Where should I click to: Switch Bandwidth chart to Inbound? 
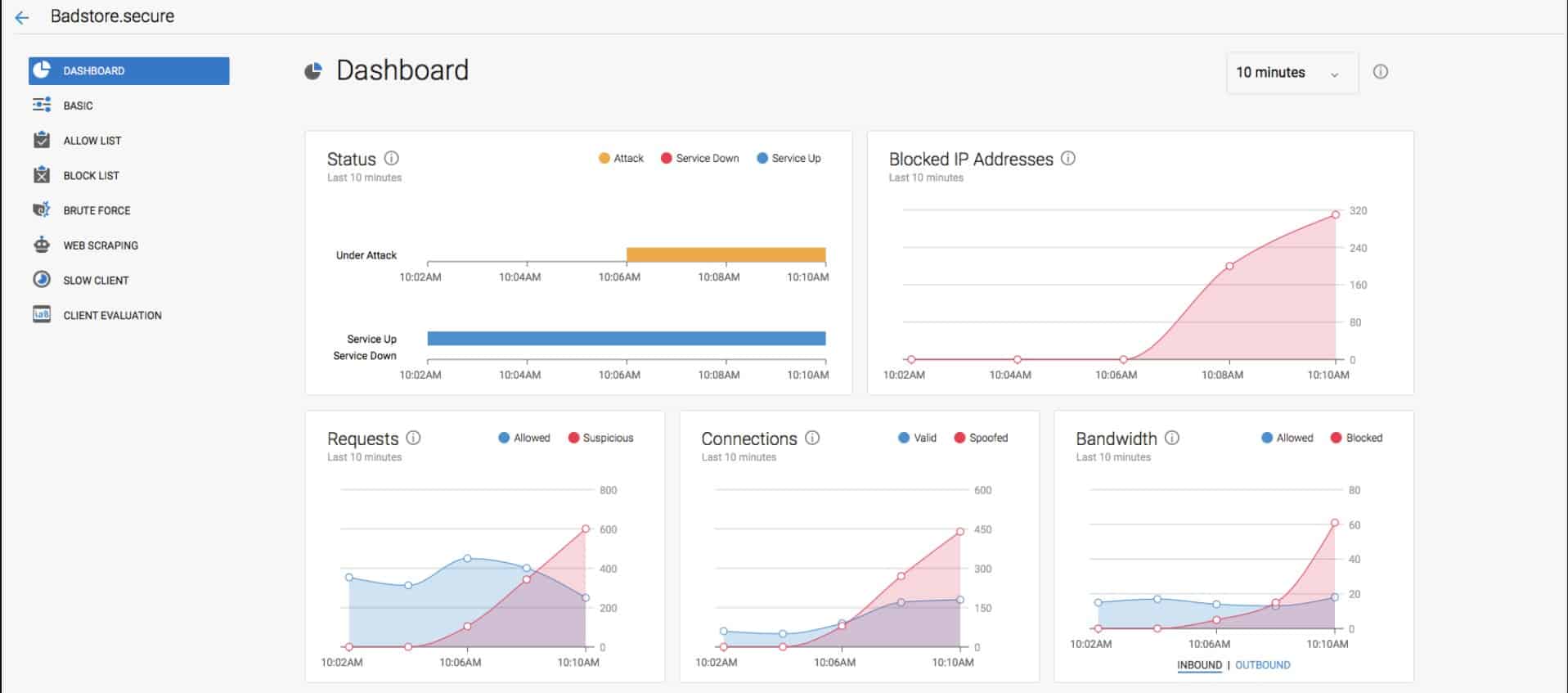(1199, 665)
